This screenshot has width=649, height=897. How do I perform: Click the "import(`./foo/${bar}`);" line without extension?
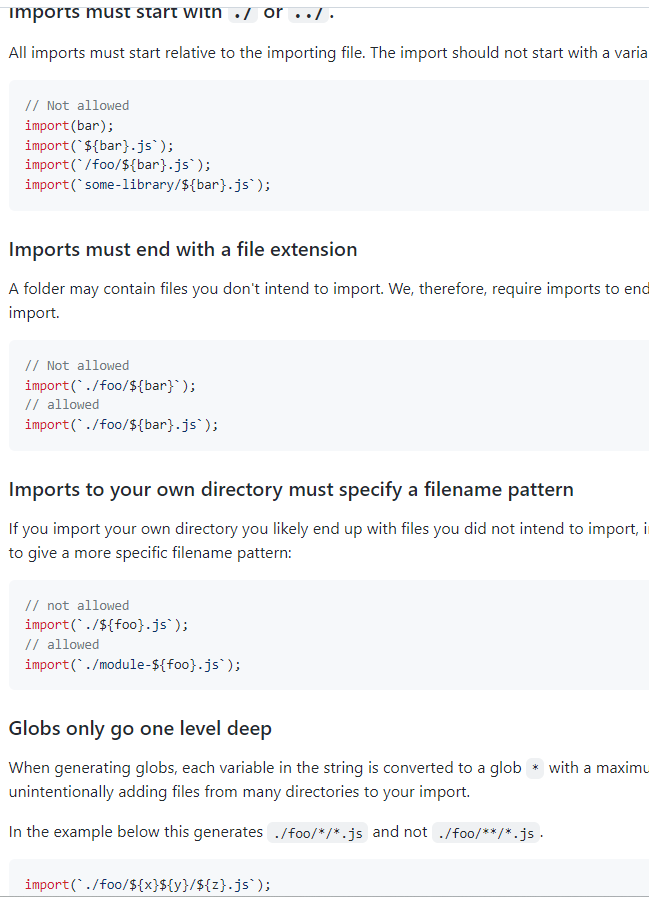point(110,385)
